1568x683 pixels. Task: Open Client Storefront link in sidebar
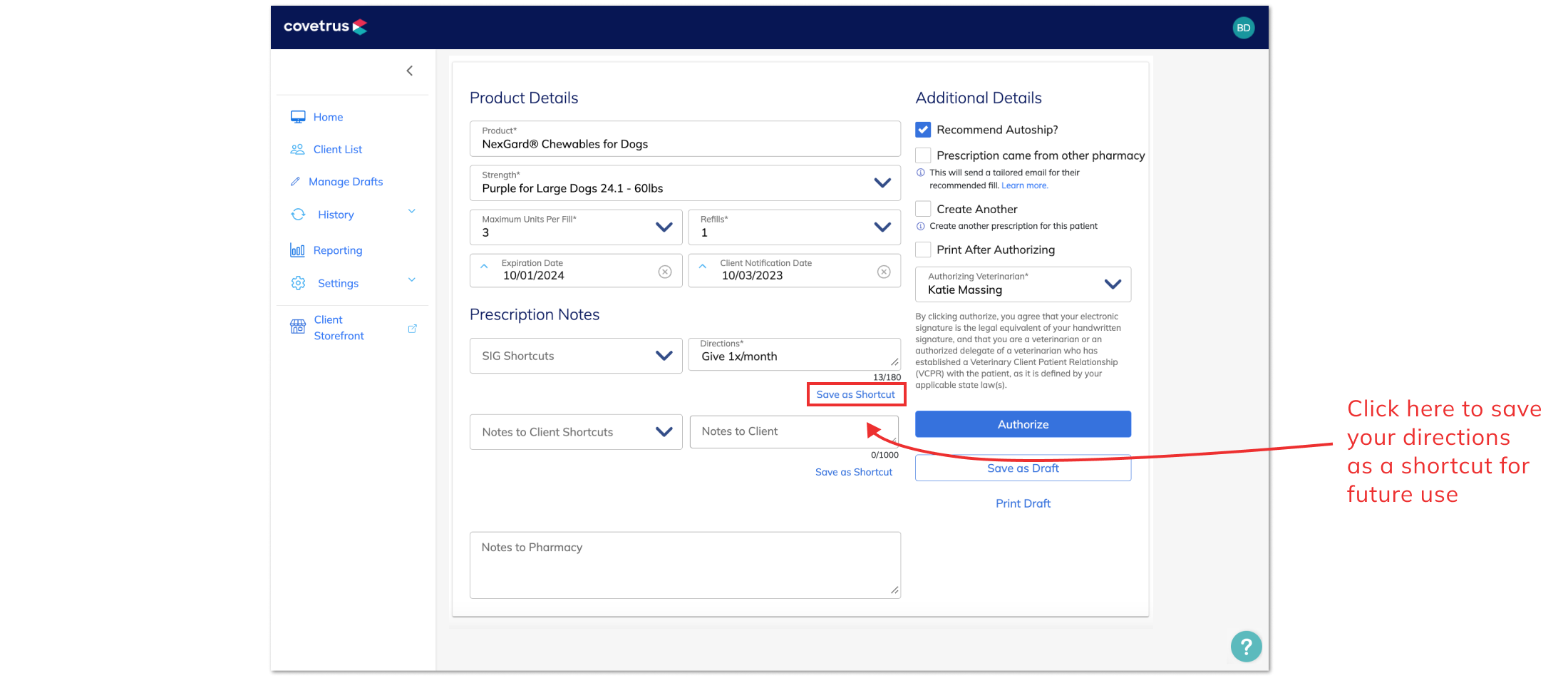(x=339, y=327)
